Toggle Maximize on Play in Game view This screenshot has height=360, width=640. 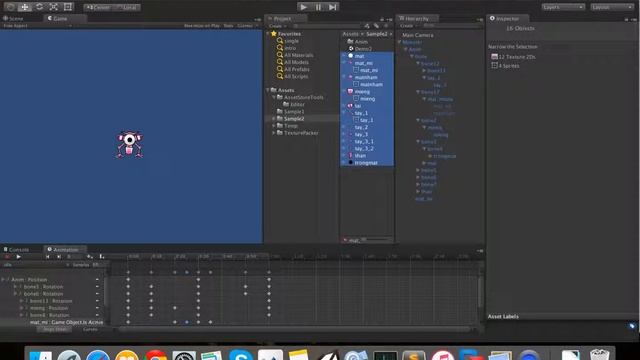pos(202,26)
